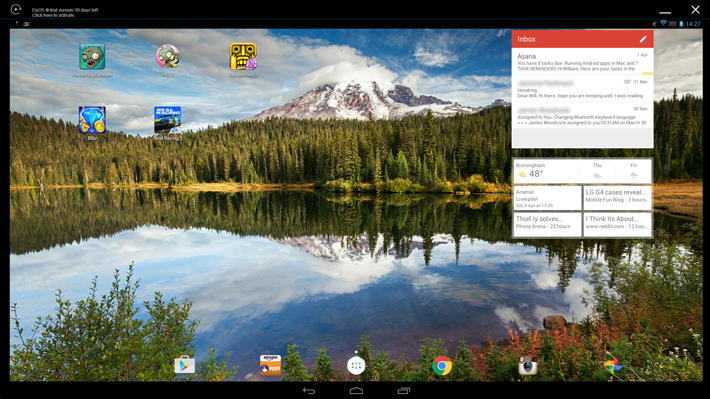
Task: Close the DuOS window
Action: coord(695,10)
